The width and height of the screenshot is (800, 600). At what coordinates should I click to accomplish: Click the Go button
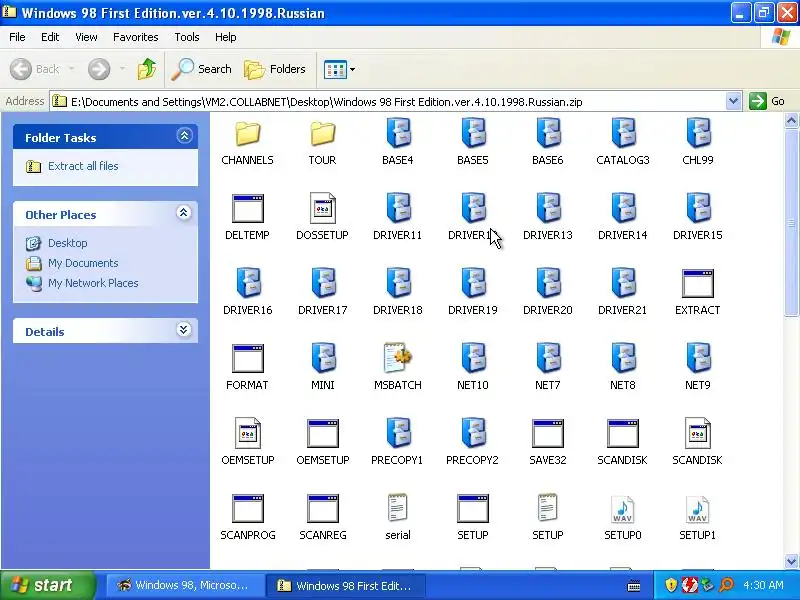coord(767,101)
